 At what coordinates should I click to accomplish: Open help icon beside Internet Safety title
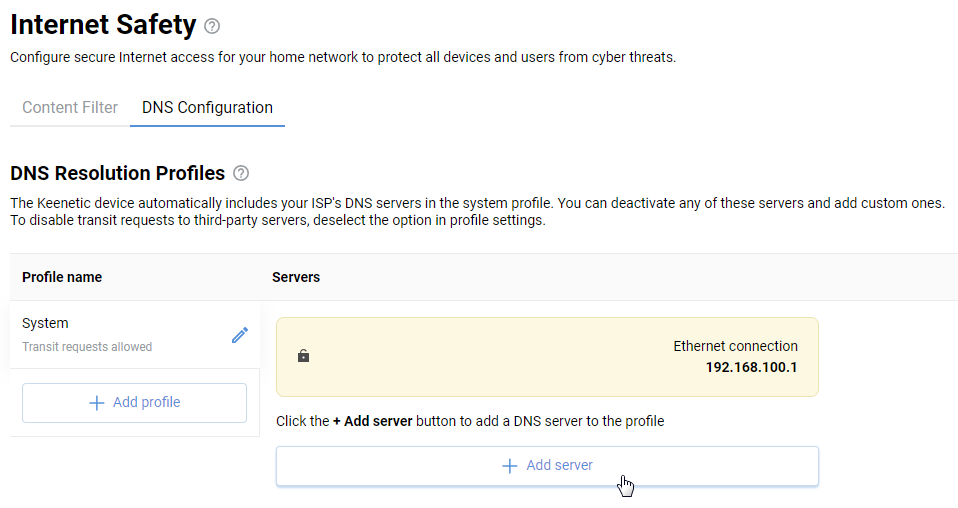tap(212, 26)
